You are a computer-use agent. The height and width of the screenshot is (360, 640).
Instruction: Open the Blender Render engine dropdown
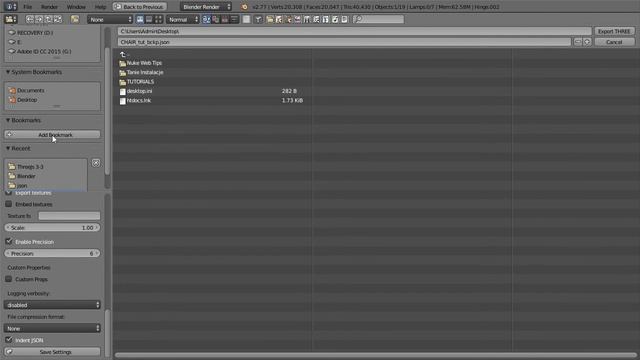pos(206,7)
